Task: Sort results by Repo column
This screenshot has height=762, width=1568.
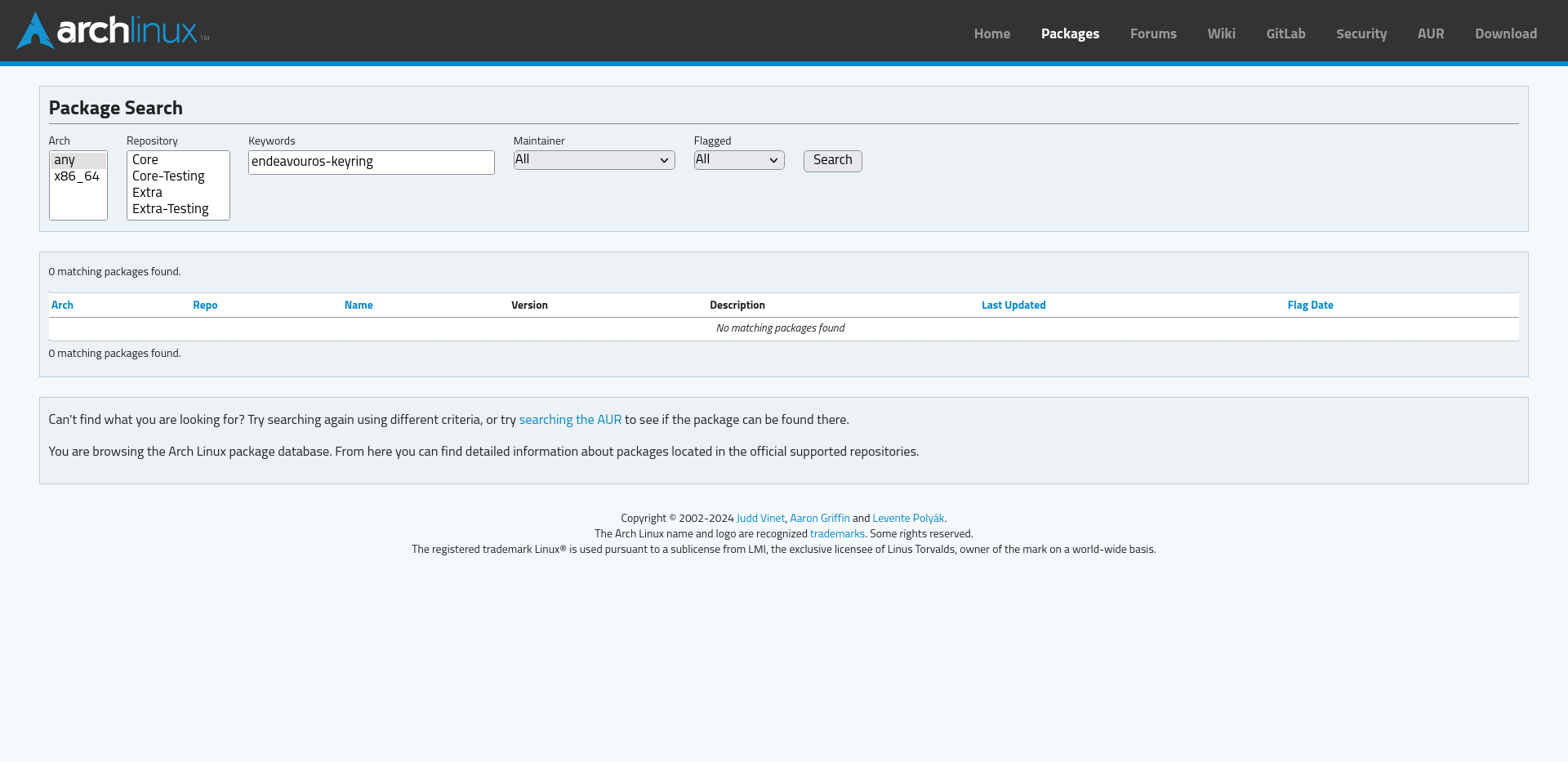Action: [205, 305]
